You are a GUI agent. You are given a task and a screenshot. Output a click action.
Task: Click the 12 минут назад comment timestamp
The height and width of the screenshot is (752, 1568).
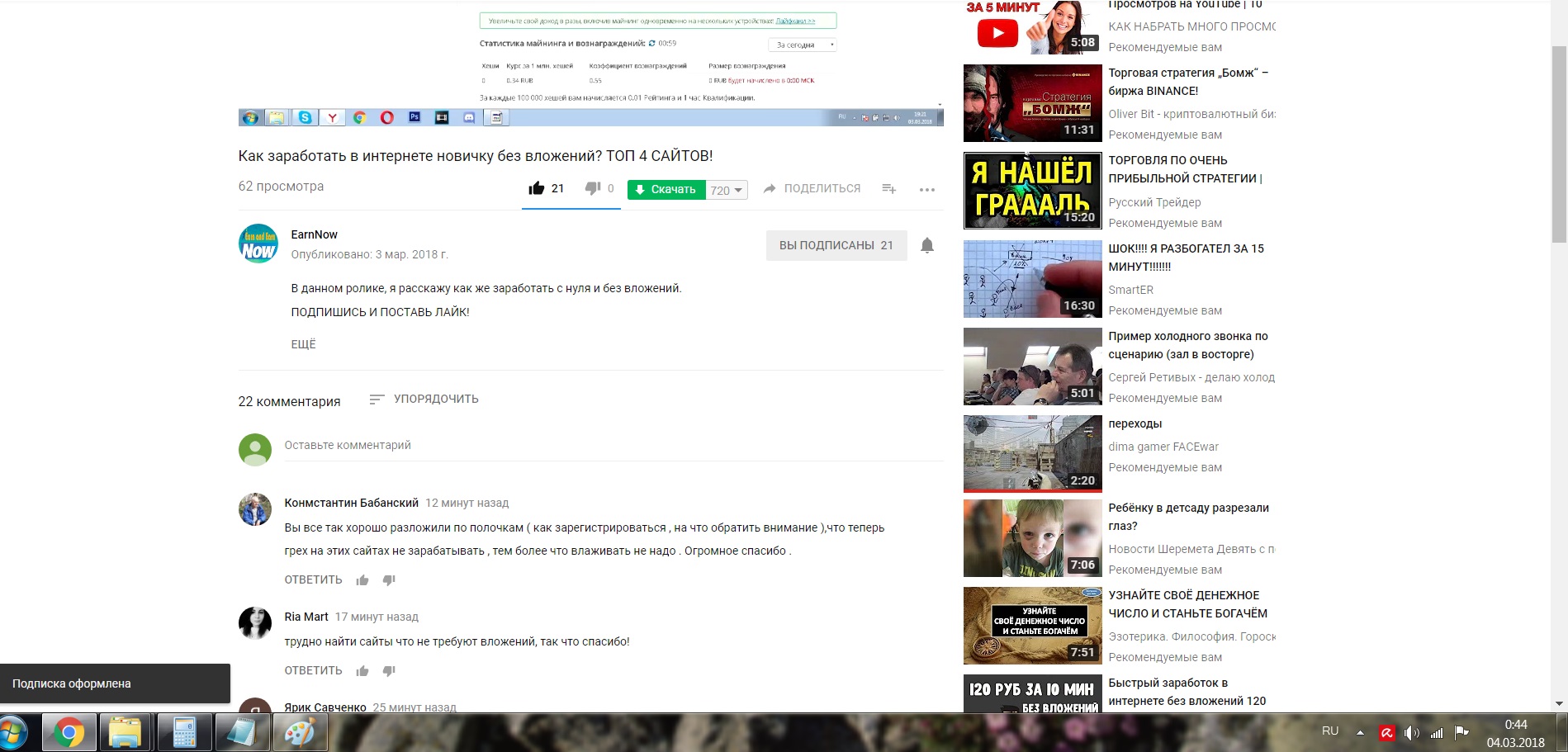467,503
